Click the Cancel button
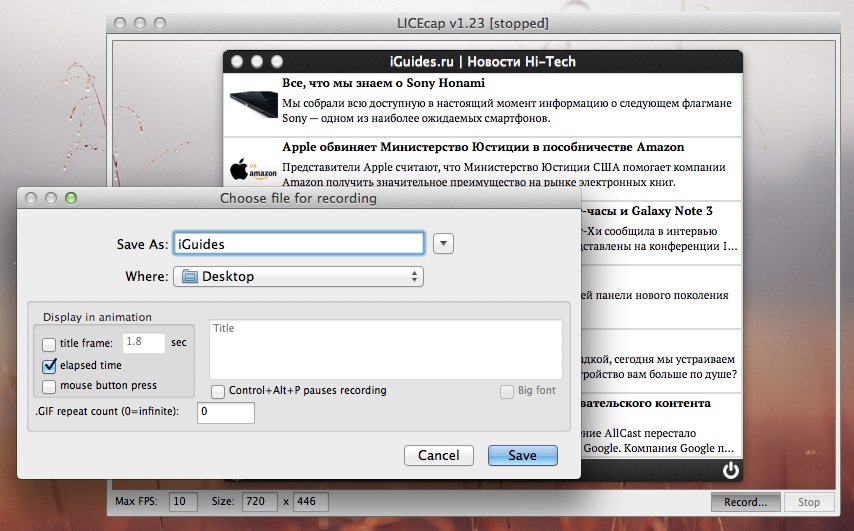The height and width of the screenshot is (531, 854). coord(439,455)
